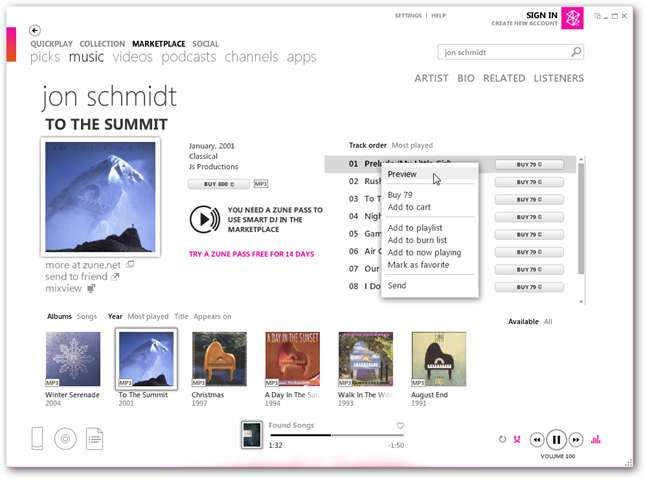Switch to the channels tab
This screenshot has height=479, width=645.
pyautogui.click(x=251, y=57)
